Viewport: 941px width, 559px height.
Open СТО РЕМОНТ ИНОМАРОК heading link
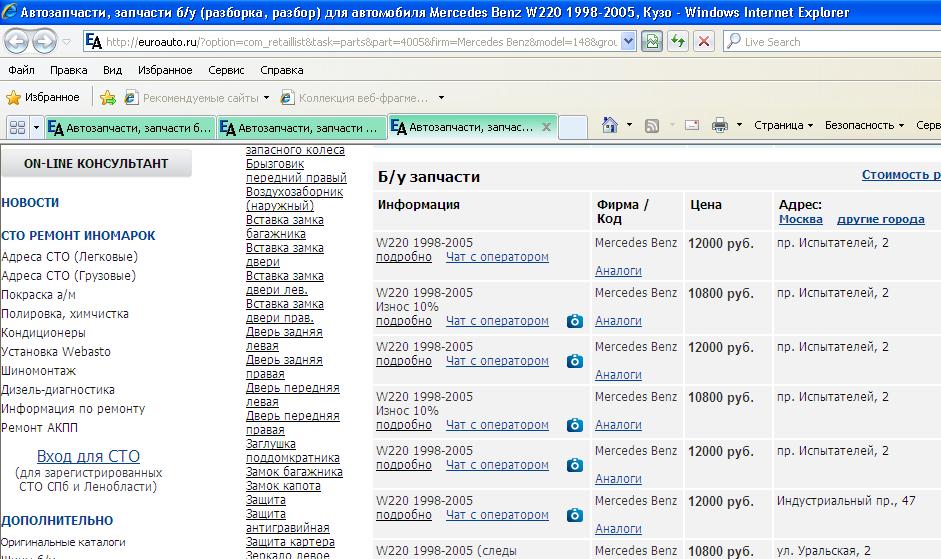(78, 235)
